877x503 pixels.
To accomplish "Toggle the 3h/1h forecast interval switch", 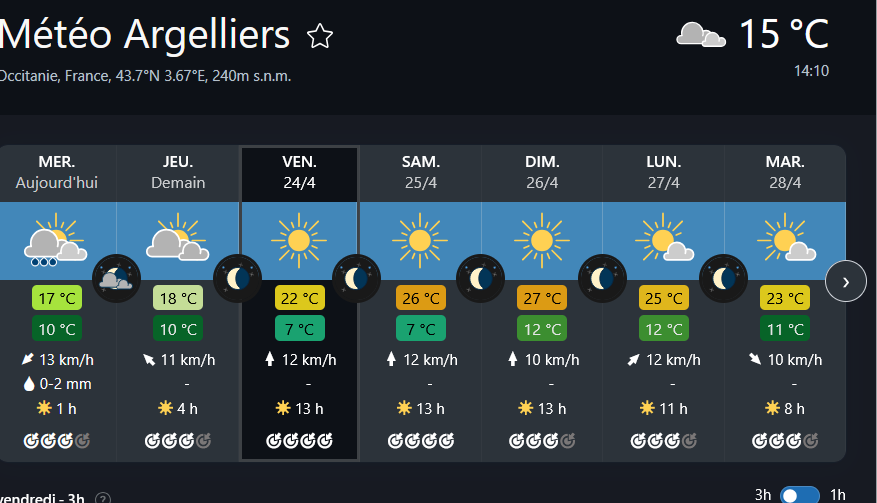I will tap(800, 494).
